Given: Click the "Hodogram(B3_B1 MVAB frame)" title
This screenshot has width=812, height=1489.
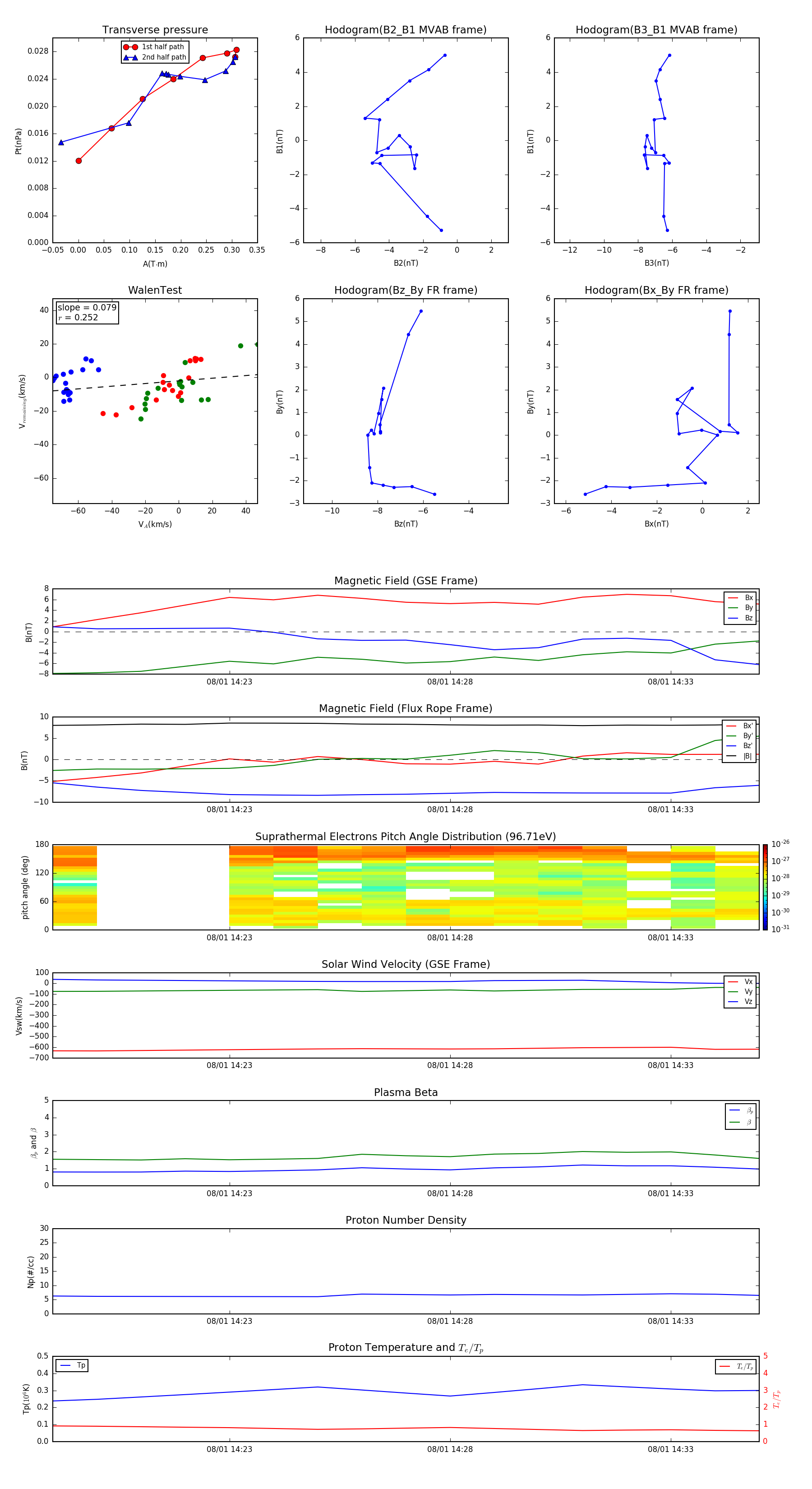Looking at the screenshot, I should (x=656, y=30).
